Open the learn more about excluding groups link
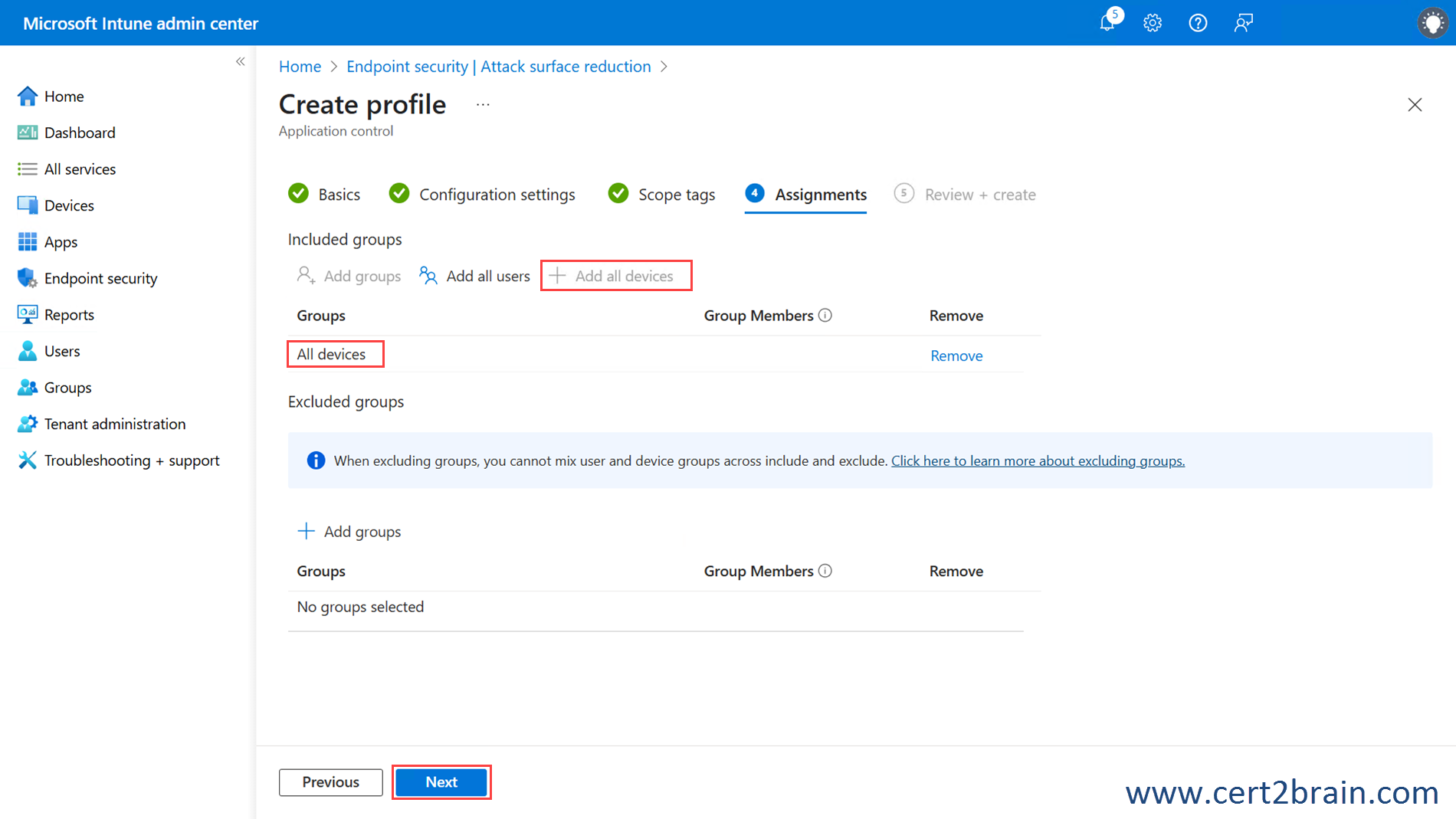The height and width of the screenshot is (819, 1456). coord(1038,461)
